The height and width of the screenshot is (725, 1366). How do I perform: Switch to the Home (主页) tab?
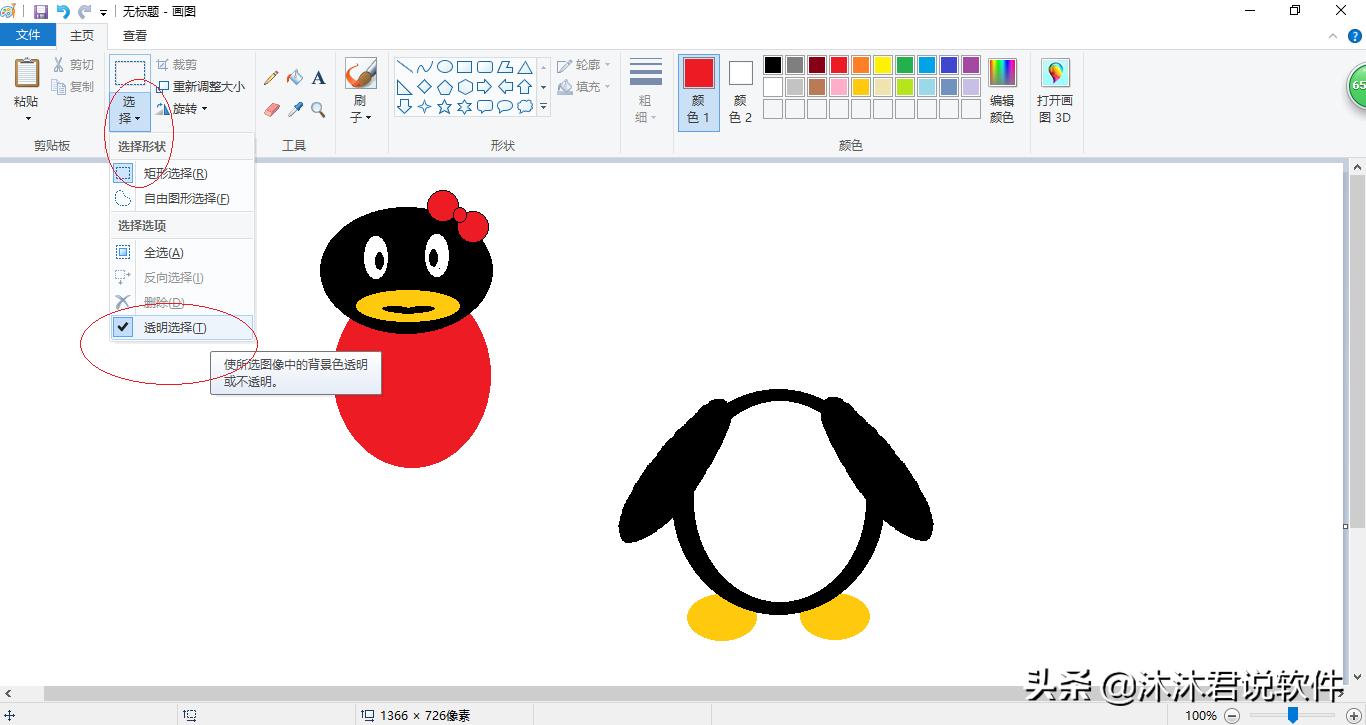[81, 36]
